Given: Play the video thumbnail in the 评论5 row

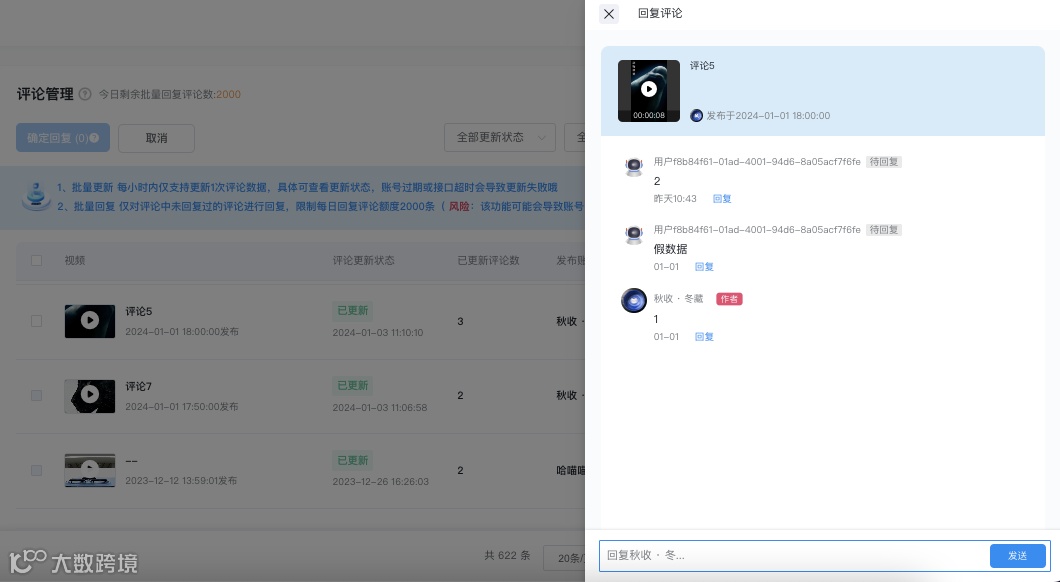Looking at the screenshot, I should point(90,321).
